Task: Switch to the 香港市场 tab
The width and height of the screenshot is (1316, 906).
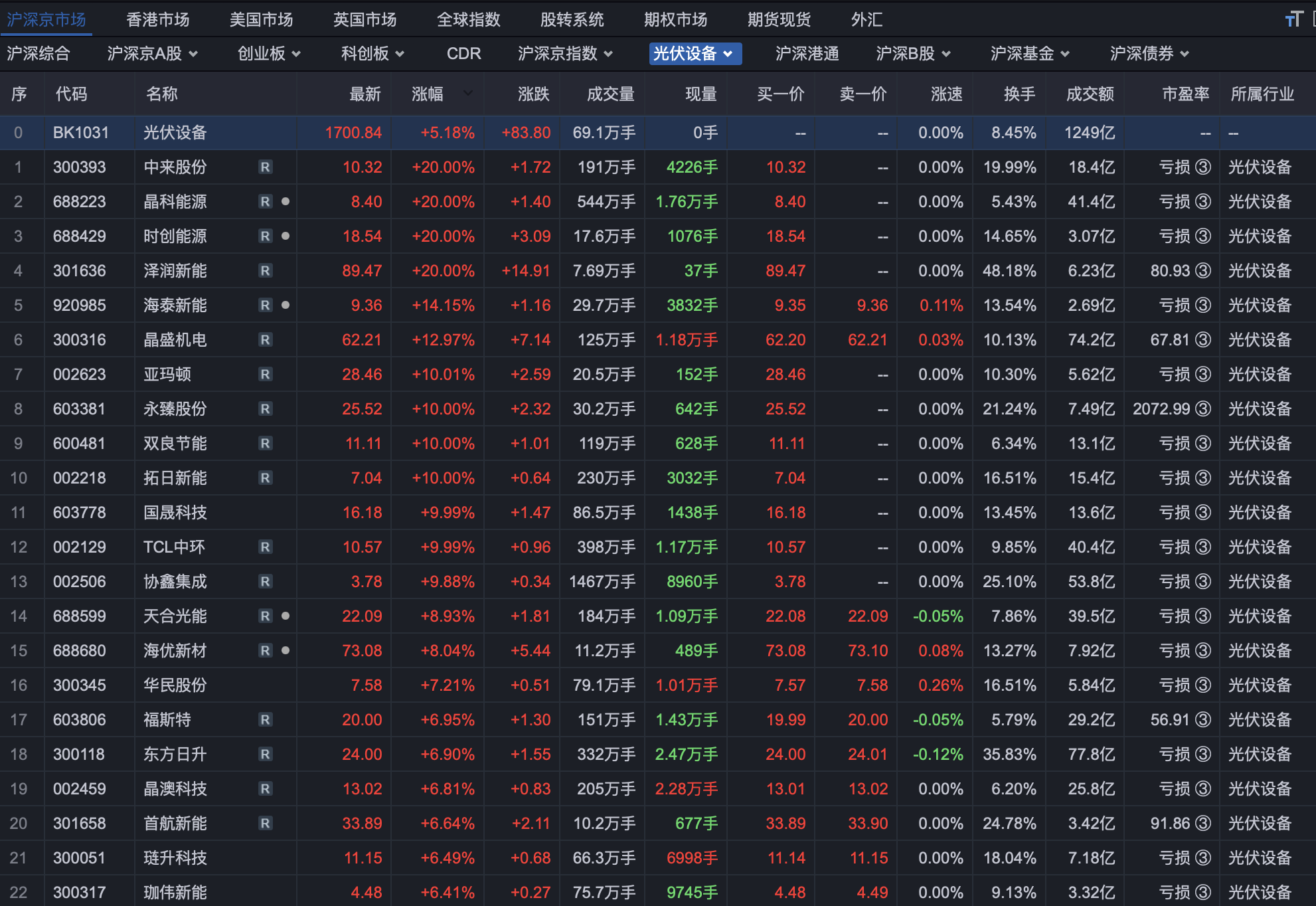Action: pyautogui.click(x=158, y=20)
